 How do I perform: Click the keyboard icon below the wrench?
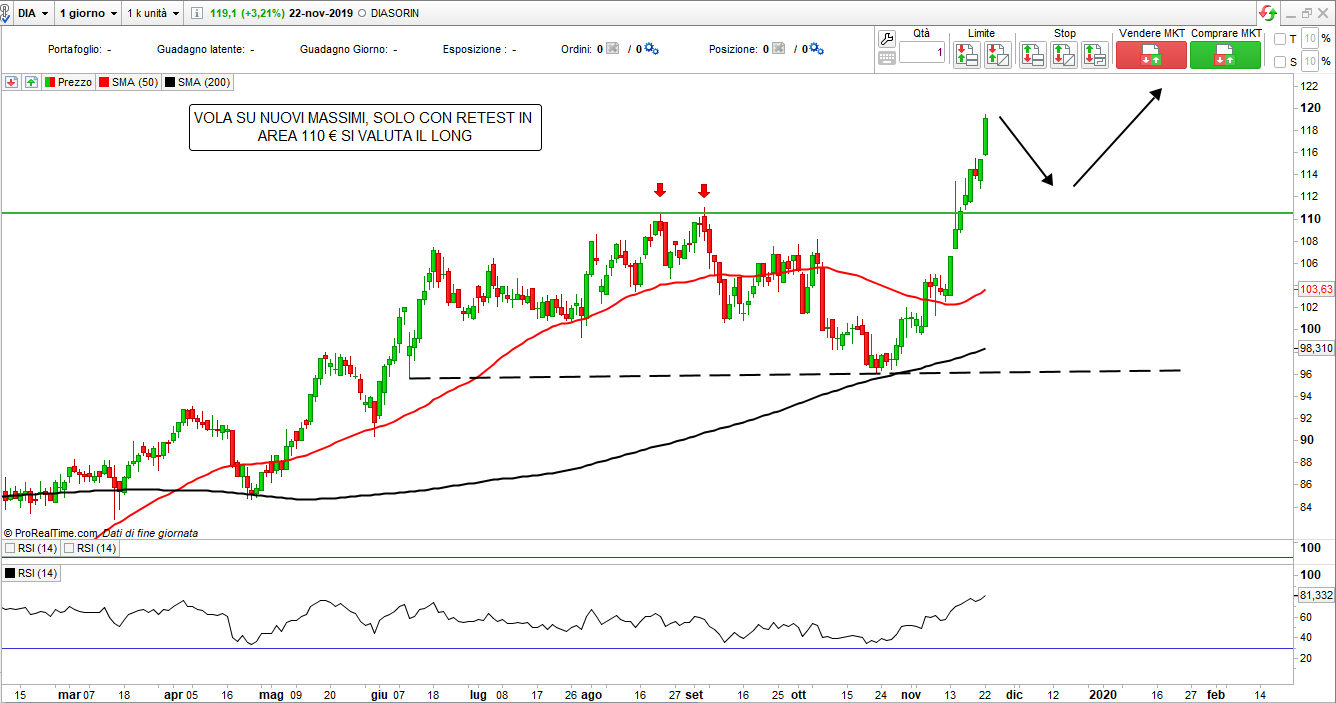(x=886, y=58)
